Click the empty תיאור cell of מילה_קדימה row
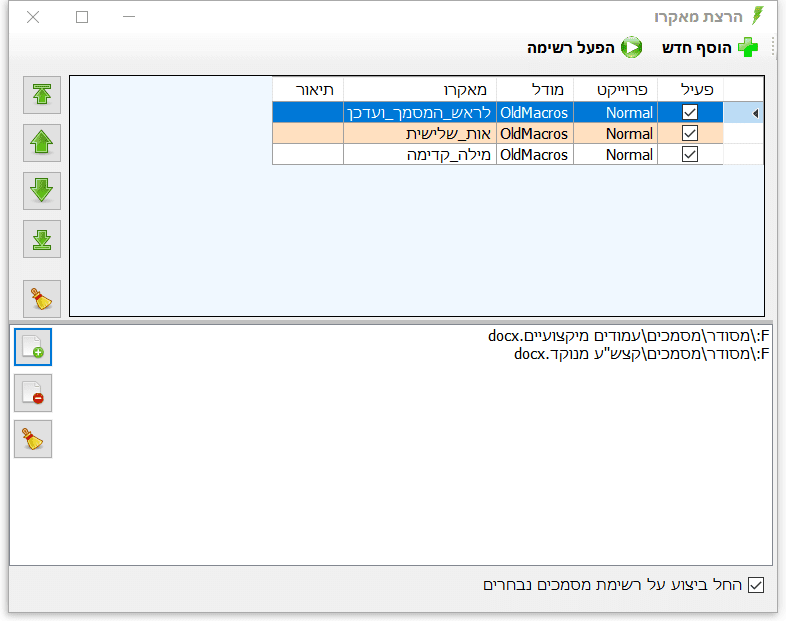This screenshot has width=786, height=621. pyautogui.click(x=308, y=154)
